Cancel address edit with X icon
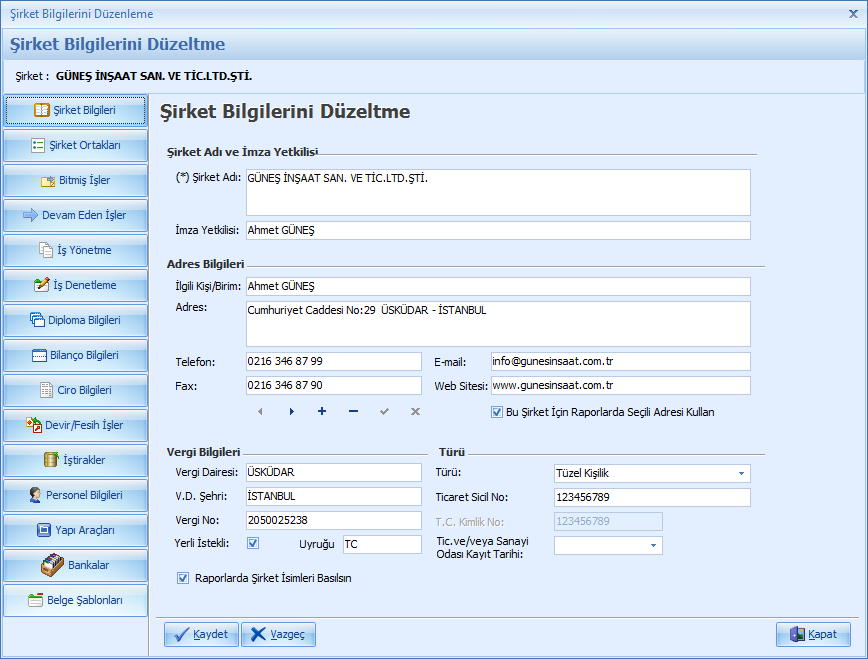Viewport: 868px width, 659px height. pos(415,411)
